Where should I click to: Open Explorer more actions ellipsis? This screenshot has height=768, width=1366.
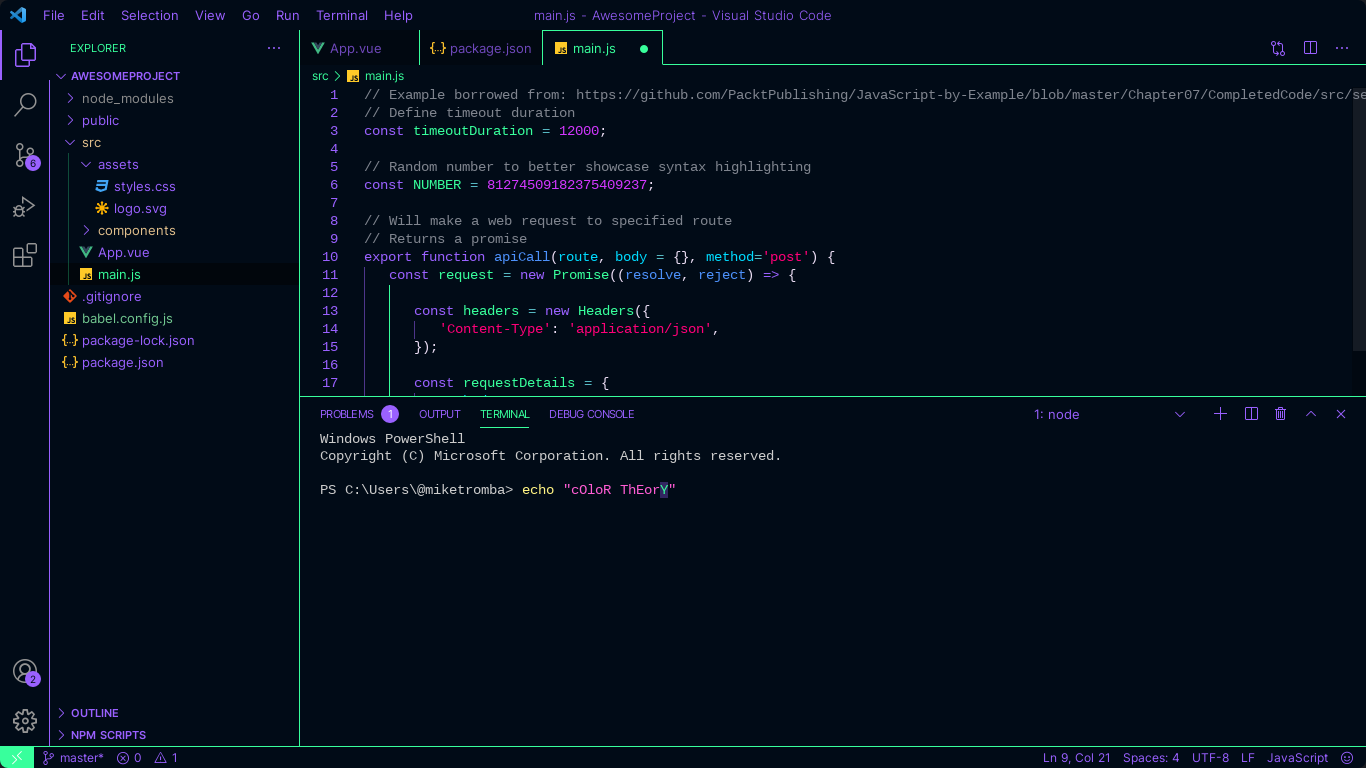(274, 48)
